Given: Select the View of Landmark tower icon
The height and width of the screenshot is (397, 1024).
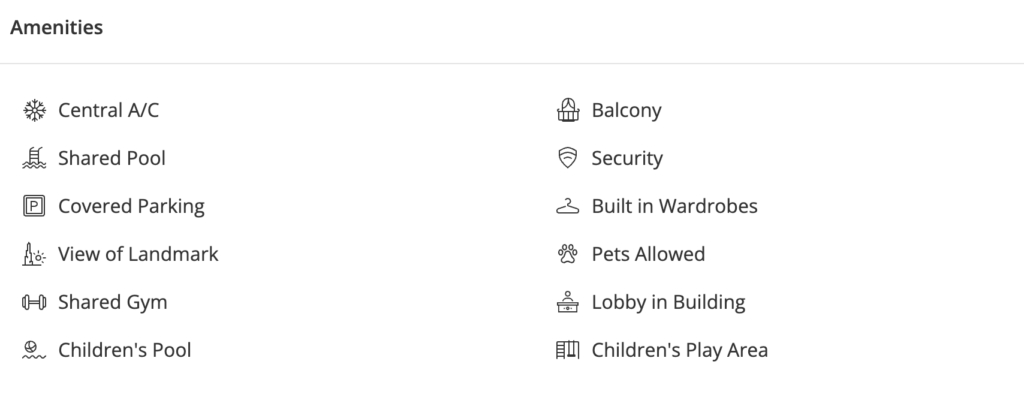Looking at the screenshot, I should coord(34,254).
